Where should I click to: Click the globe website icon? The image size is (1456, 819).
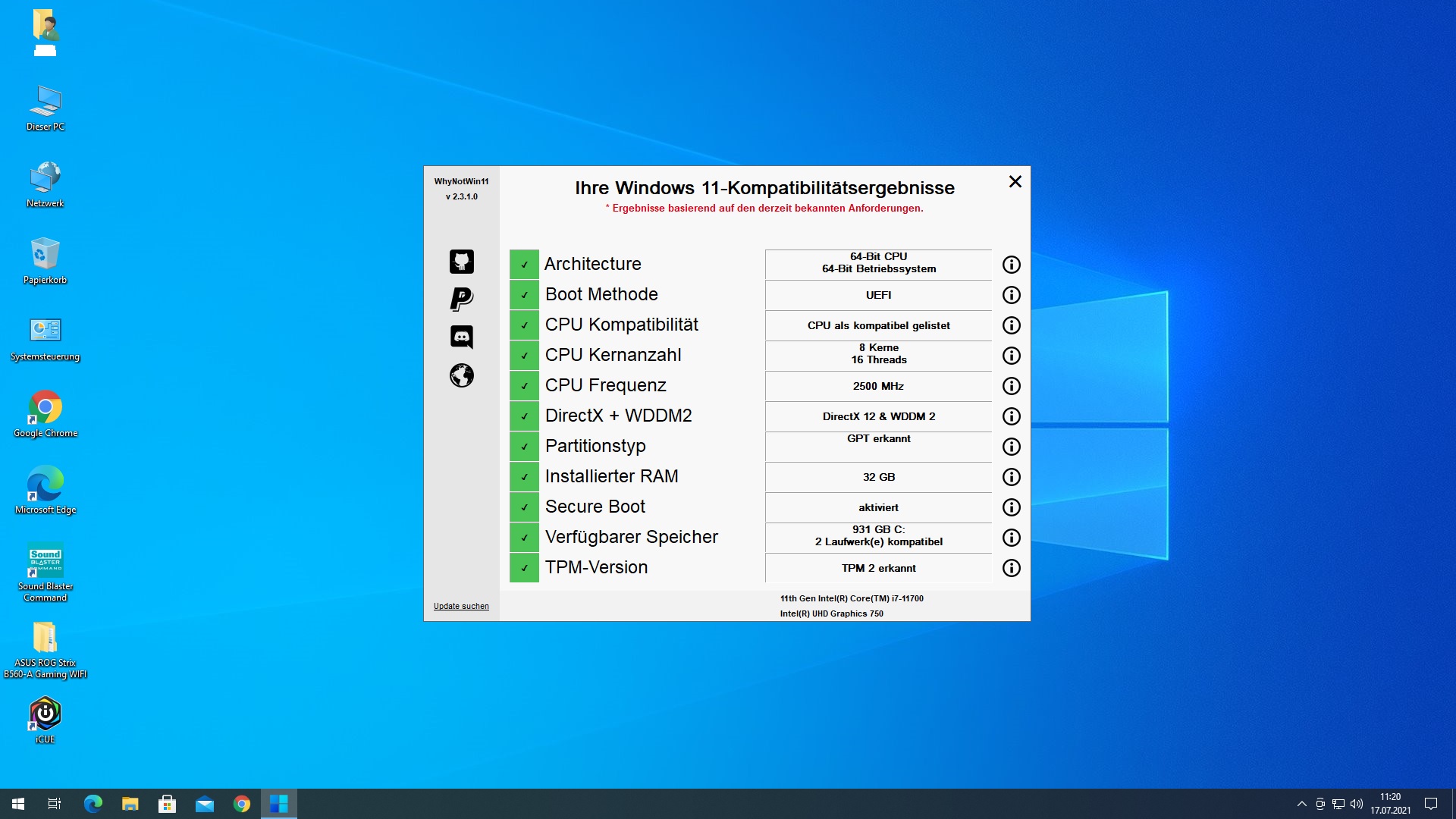pos(461,375)
